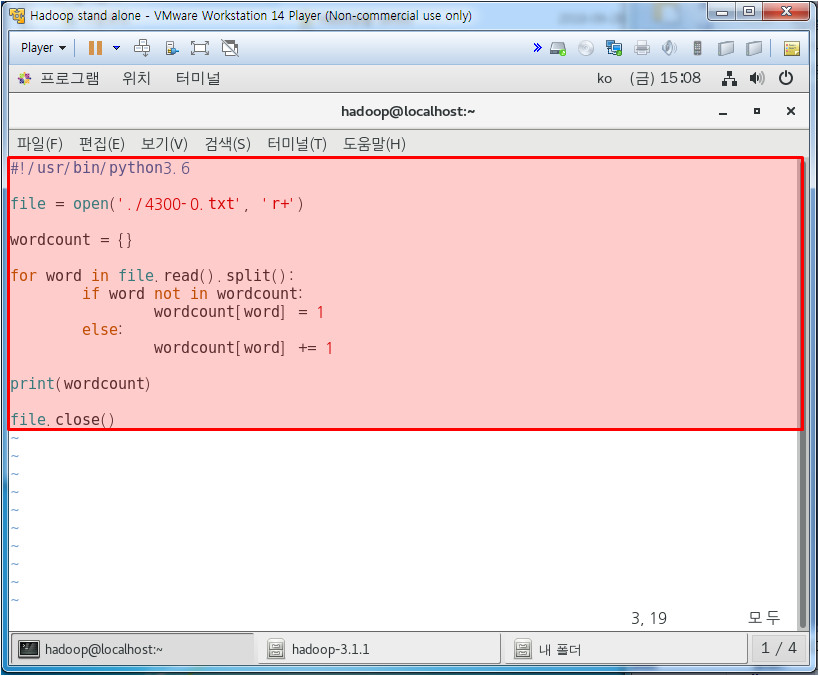This screenshot has height=676, width=819.
Task: Open the 파일(F) menu
Action: coord(40,144)
